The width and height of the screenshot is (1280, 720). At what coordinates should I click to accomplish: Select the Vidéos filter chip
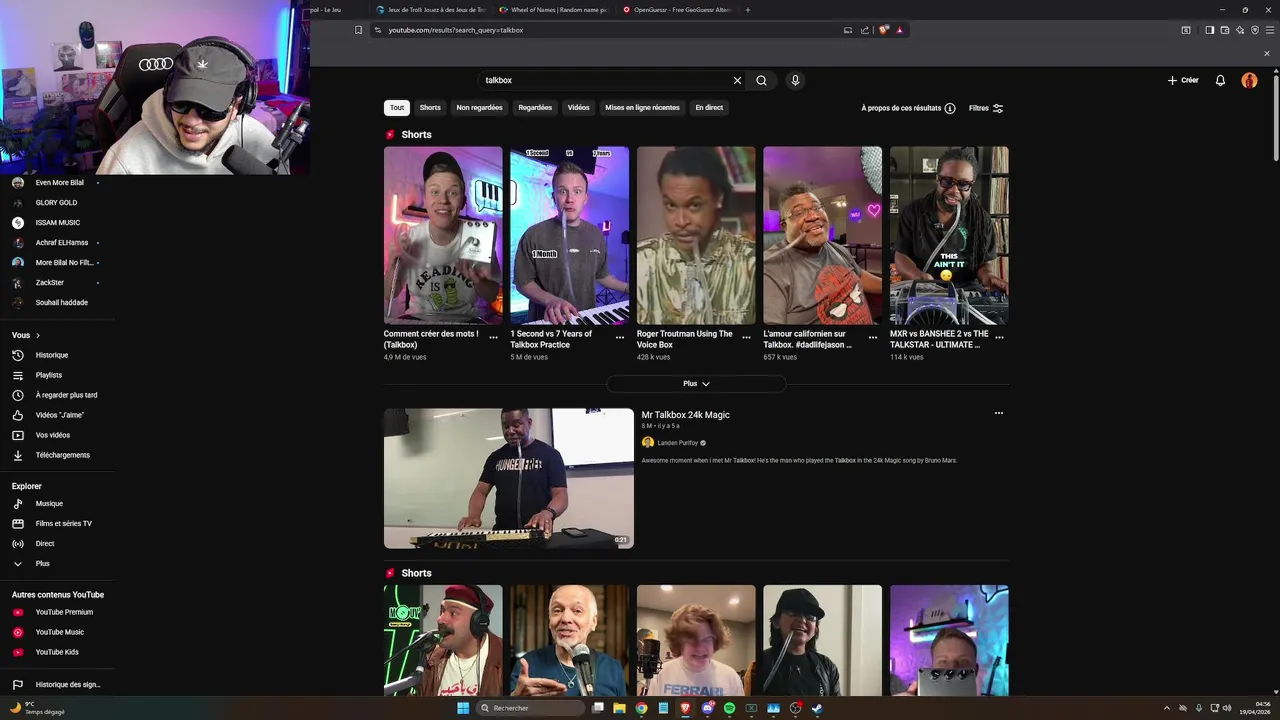click(x=579, y=108)
